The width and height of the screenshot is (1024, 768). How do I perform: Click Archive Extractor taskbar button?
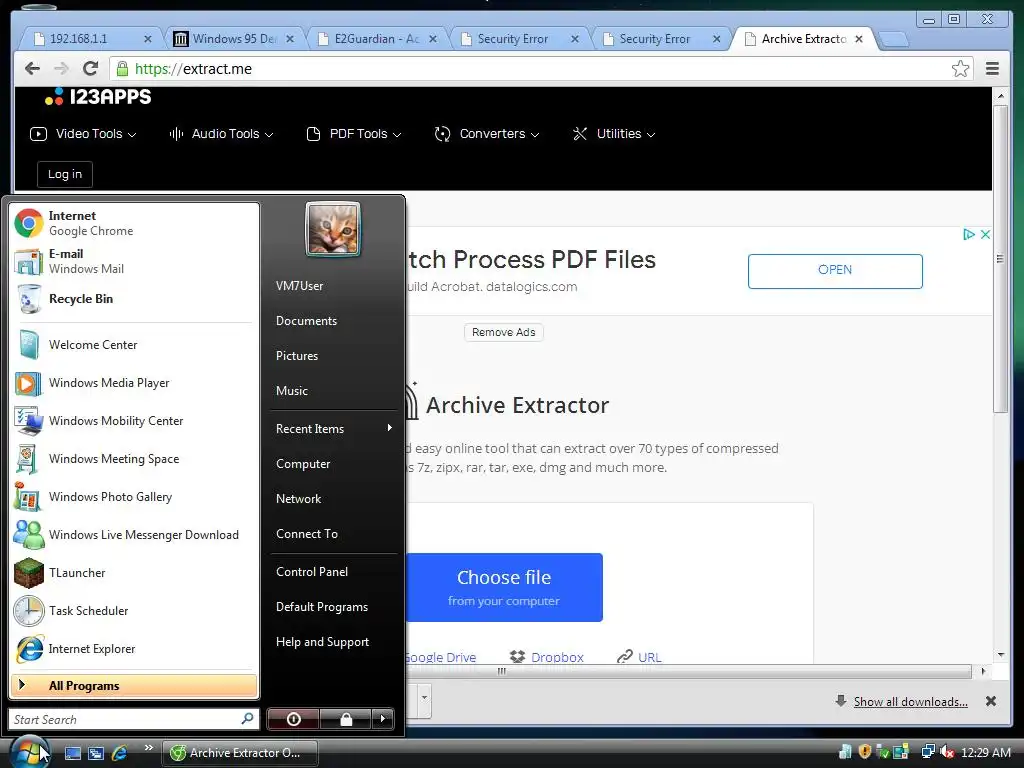click(x=240, y=753)
